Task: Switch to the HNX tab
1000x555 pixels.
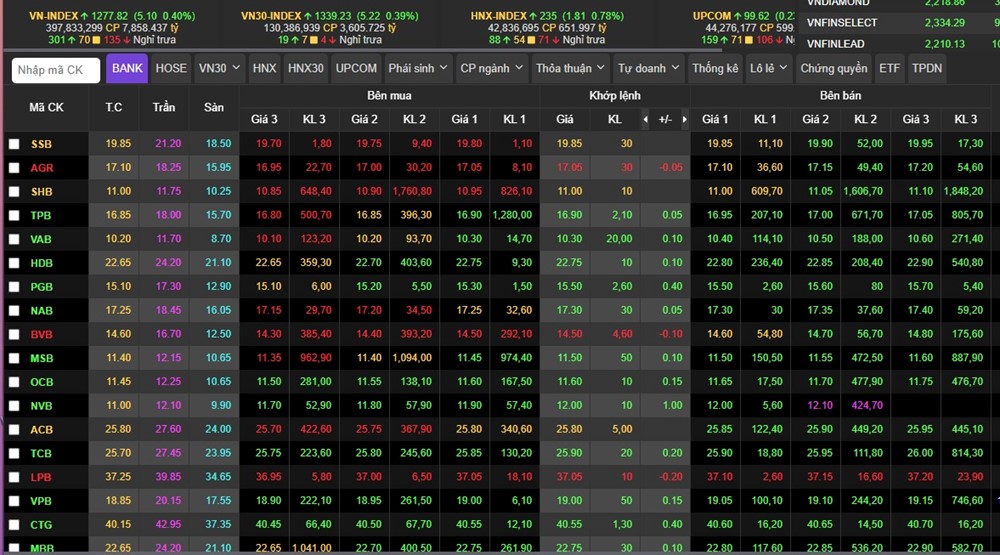Action: pyautogui.click(x=264, y=68)
